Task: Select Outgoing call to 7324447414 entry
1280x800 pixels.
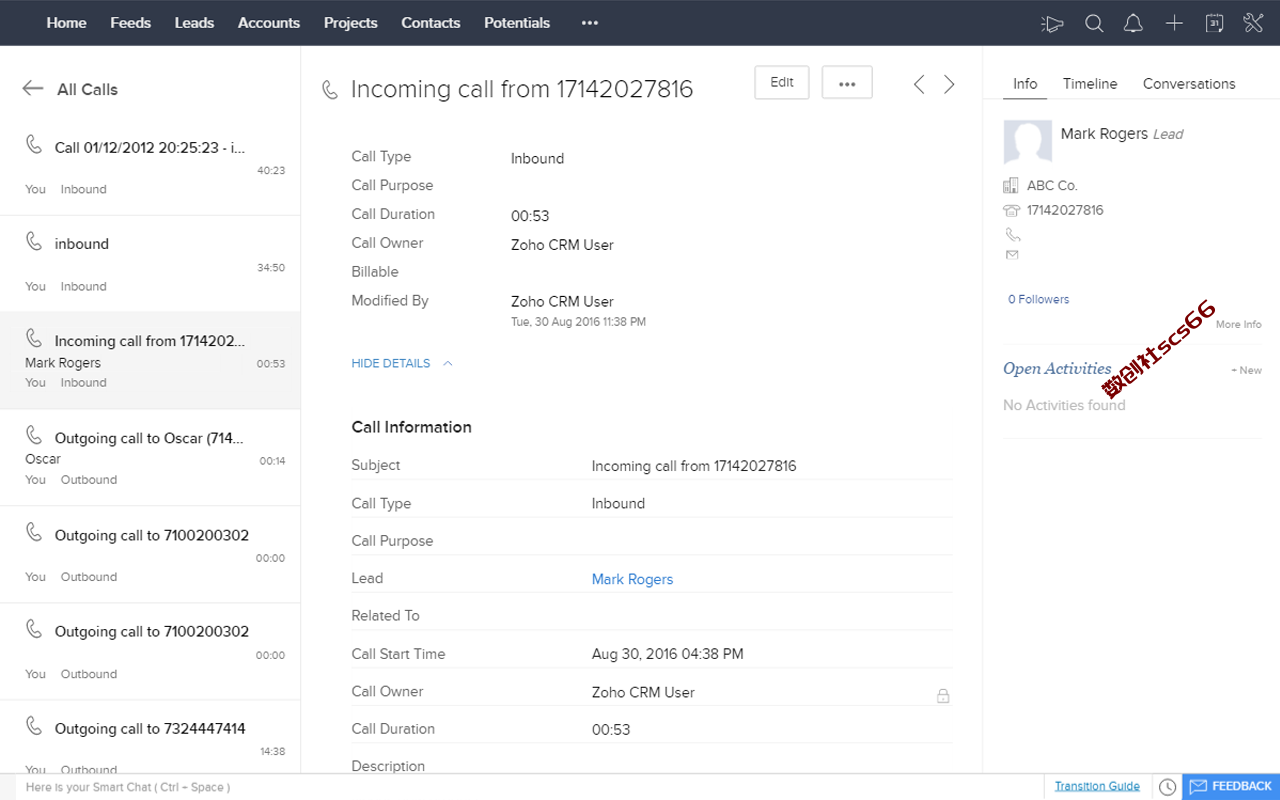Action: click(x=150, y=738)
